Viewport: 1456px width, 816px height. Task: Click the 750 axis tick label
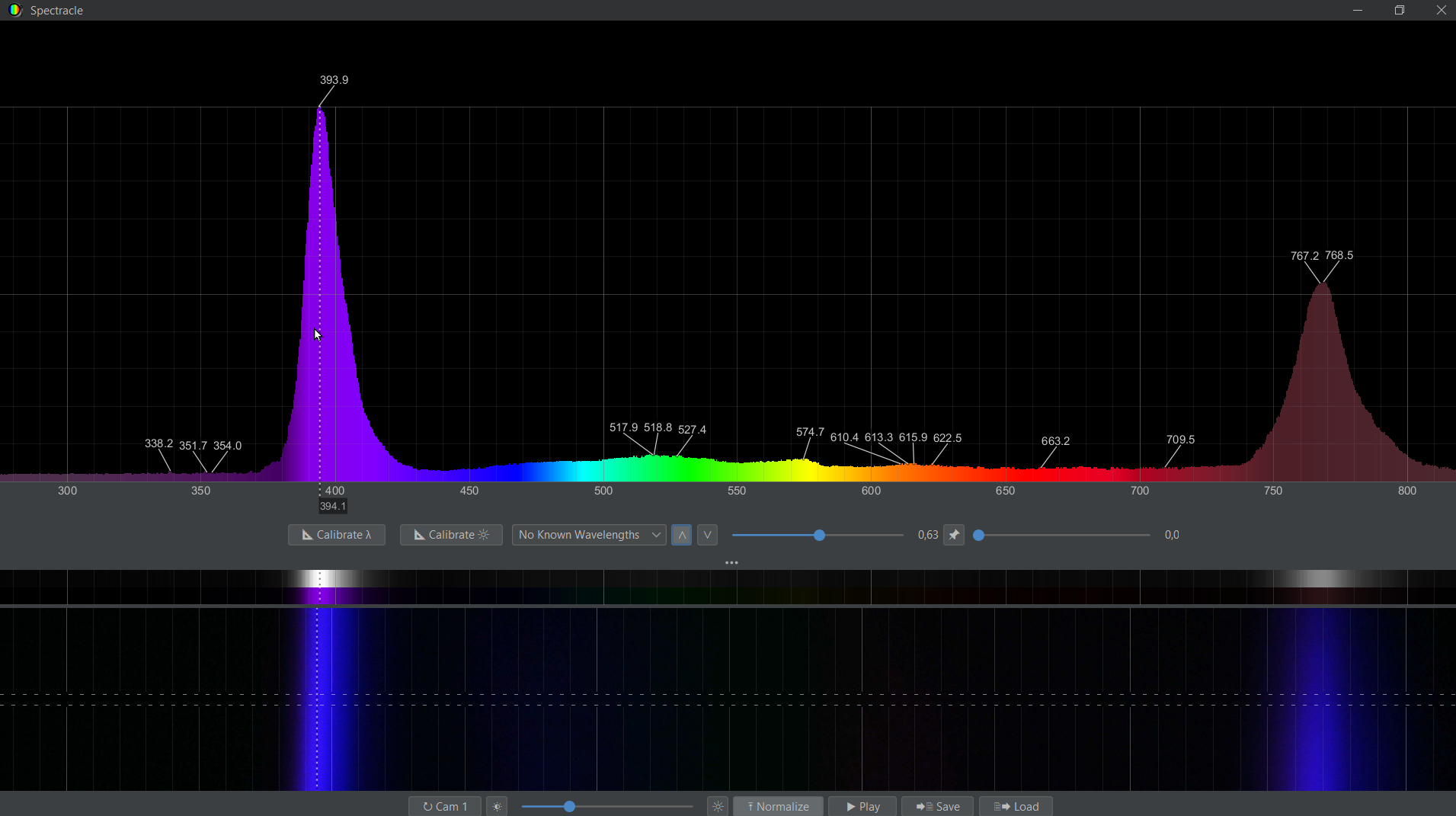(x=1273, y=491)
